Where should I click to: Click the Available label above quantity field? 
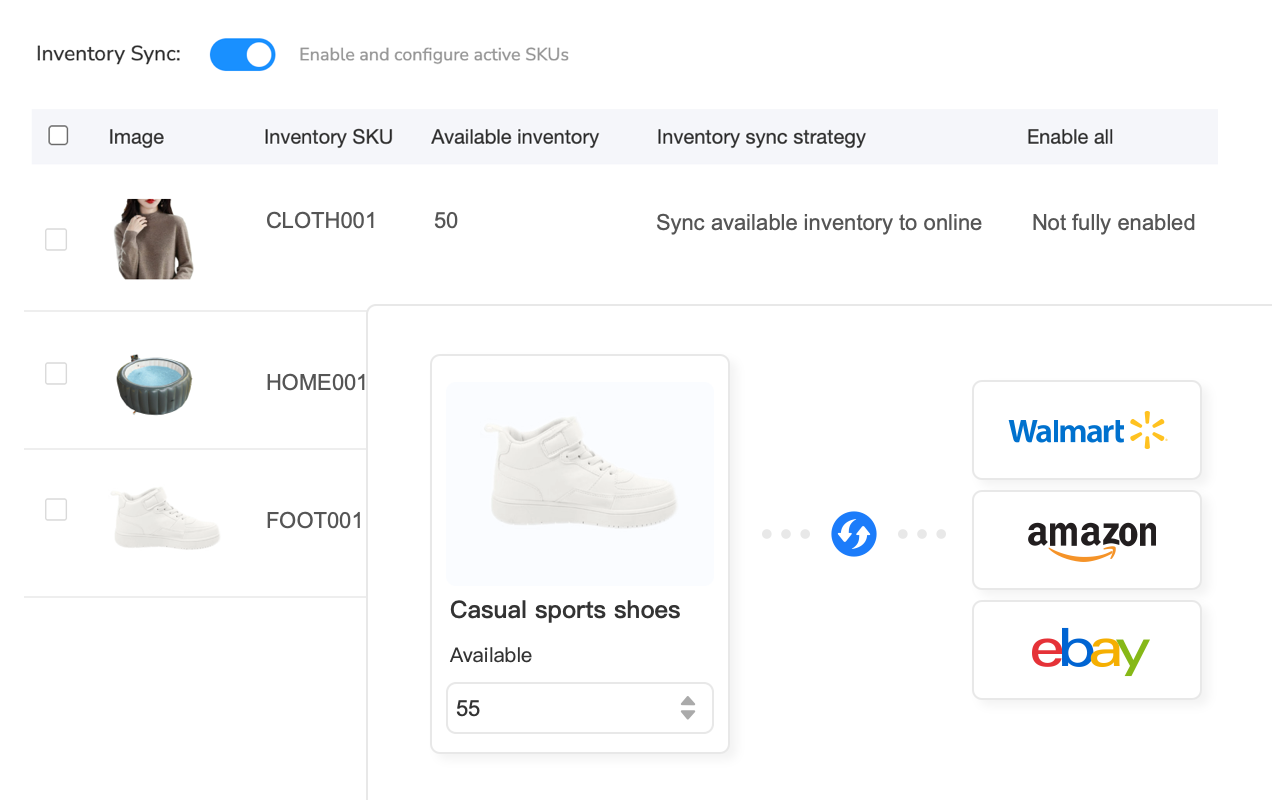491,655
